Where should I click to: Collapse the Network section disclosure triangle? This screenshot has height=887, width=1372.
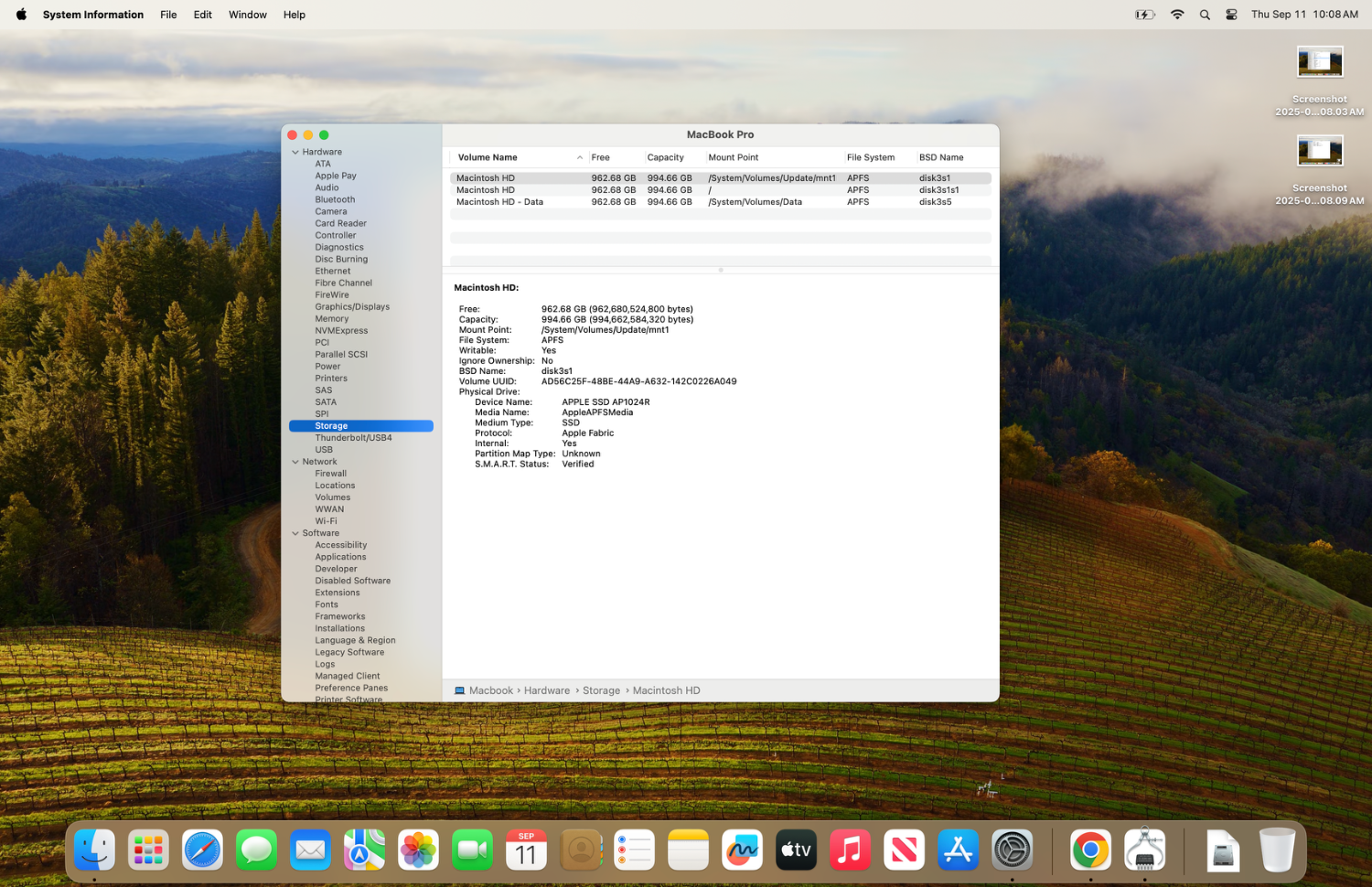click(x=295, y=462)
